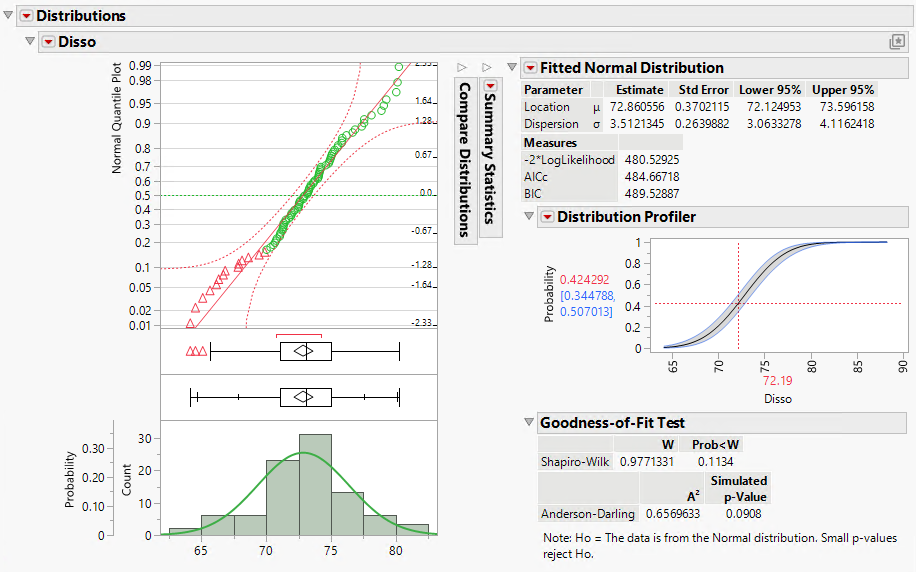Viewport: 916px width, 572px height.
Task: Click the Estimate column header
Action: click(x=640, y=90)
